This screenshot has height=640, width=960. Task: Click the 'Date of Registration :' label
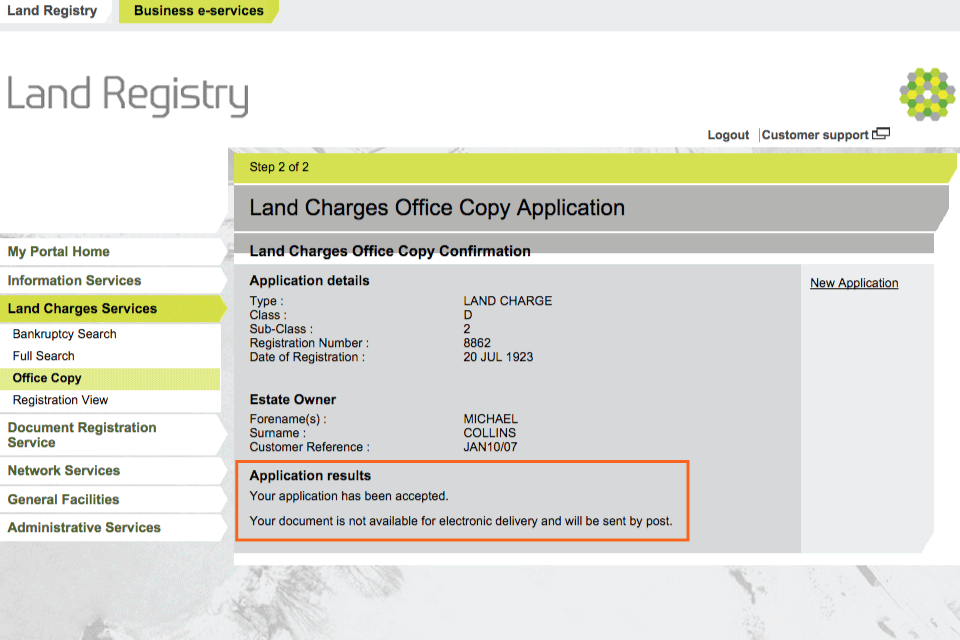pos(307,357)
